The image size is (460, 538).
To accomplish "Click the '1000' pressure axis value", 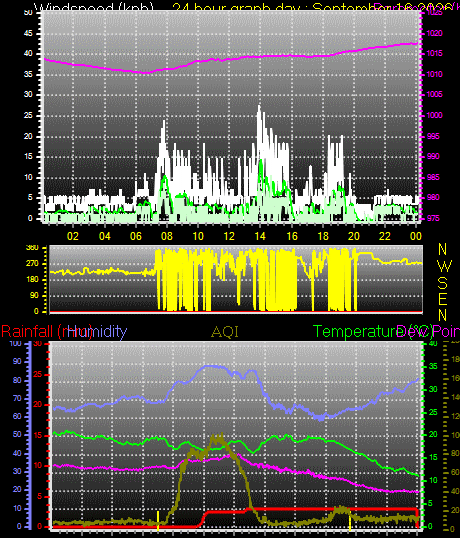I will pos(435,115).
